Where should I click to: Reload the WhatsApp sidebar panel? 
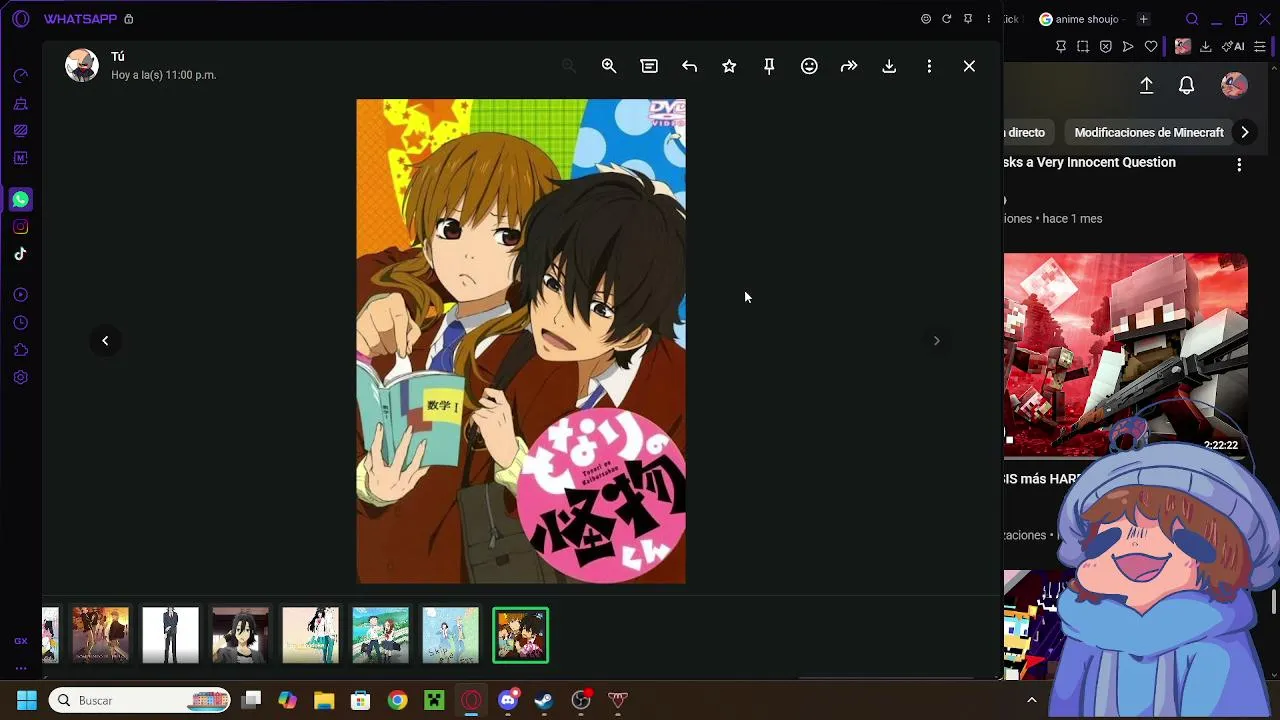(946, 19)
